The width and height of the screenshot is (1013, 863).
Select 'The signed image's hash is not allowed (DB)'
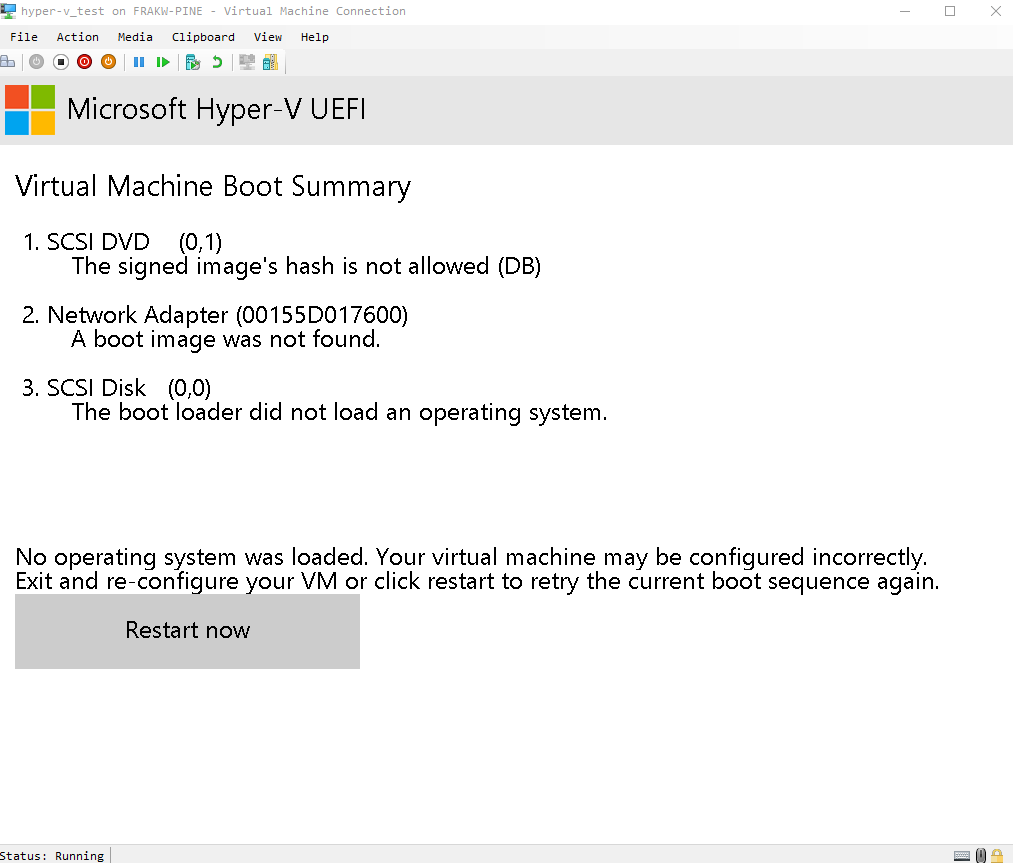(306, 266)
